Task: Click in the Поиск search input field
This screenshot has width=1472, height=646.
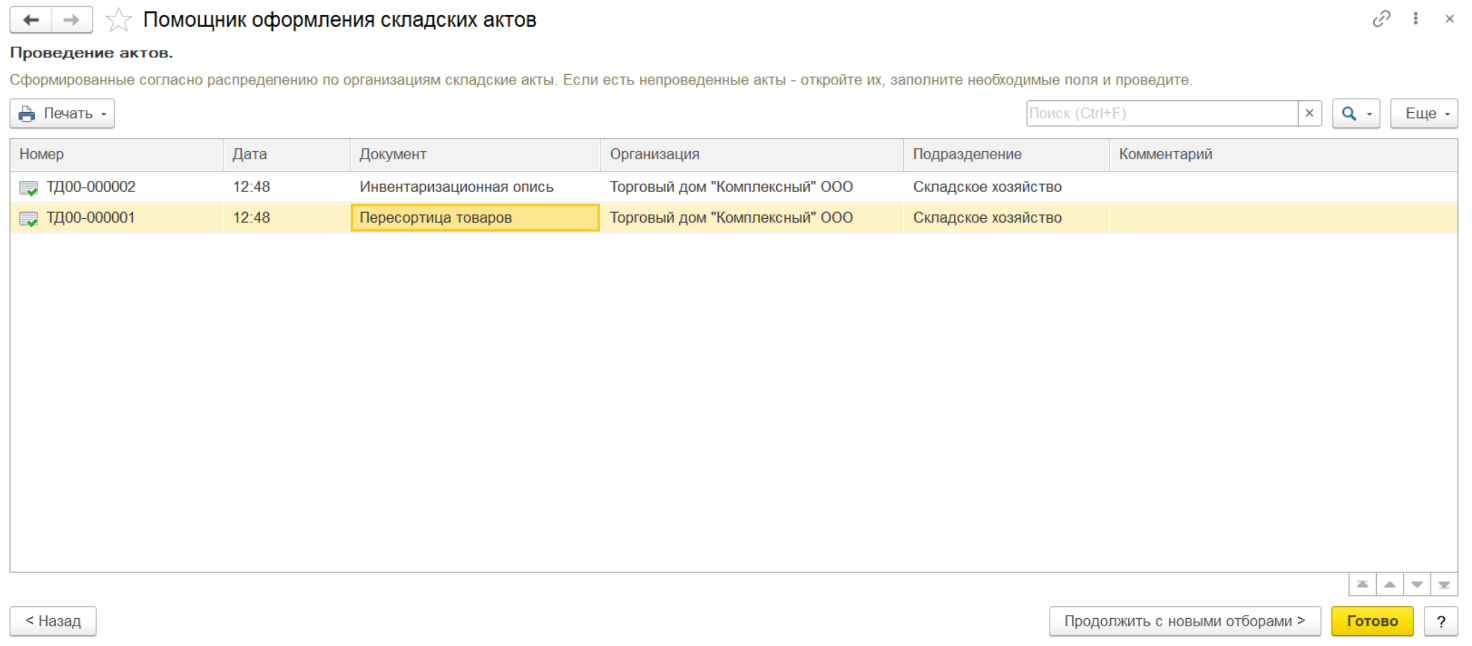Action: [x=1161, y=114]
